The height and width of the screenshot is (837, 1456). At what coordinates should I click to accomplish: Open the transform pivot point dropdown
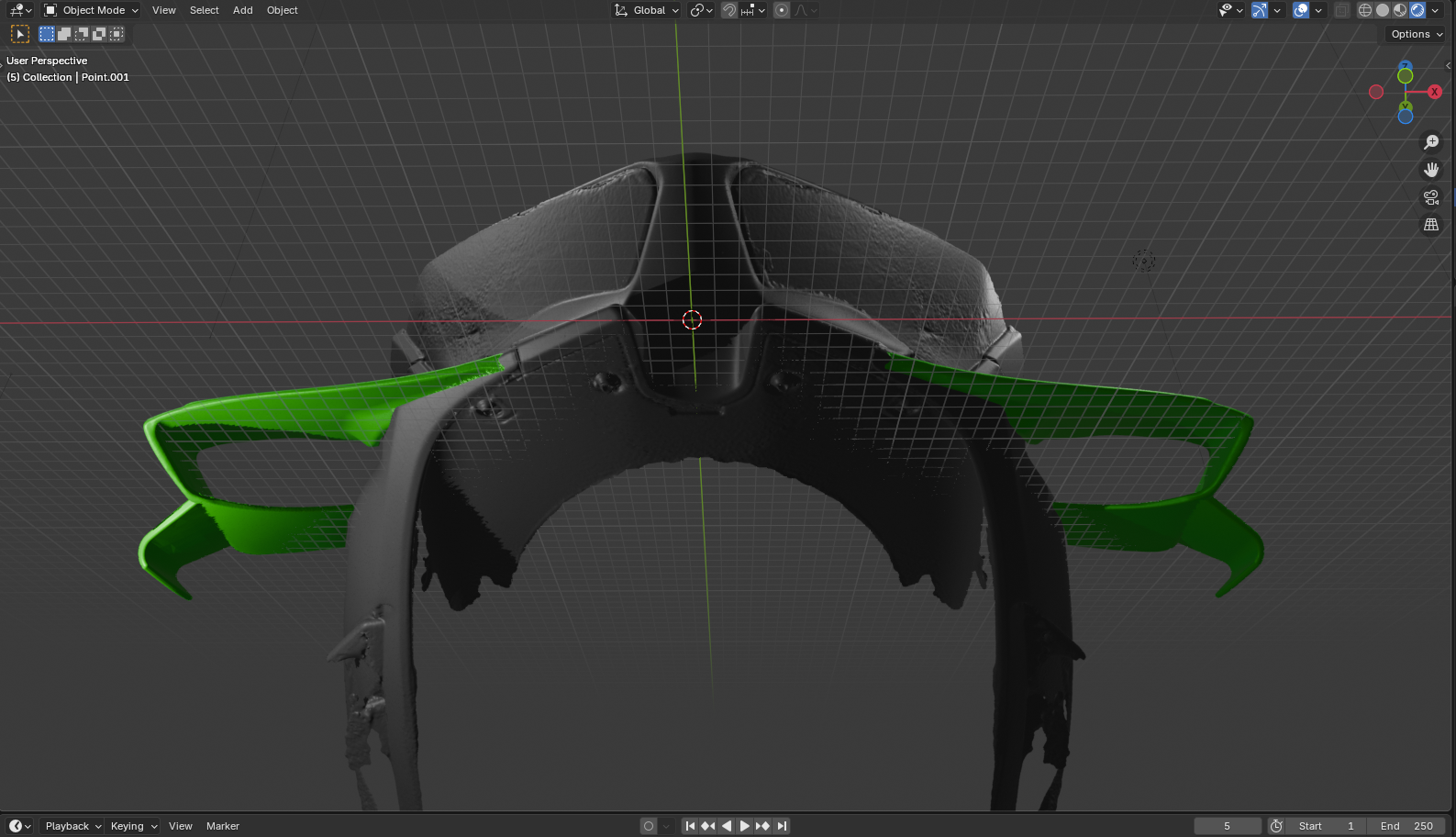(702, 10)
